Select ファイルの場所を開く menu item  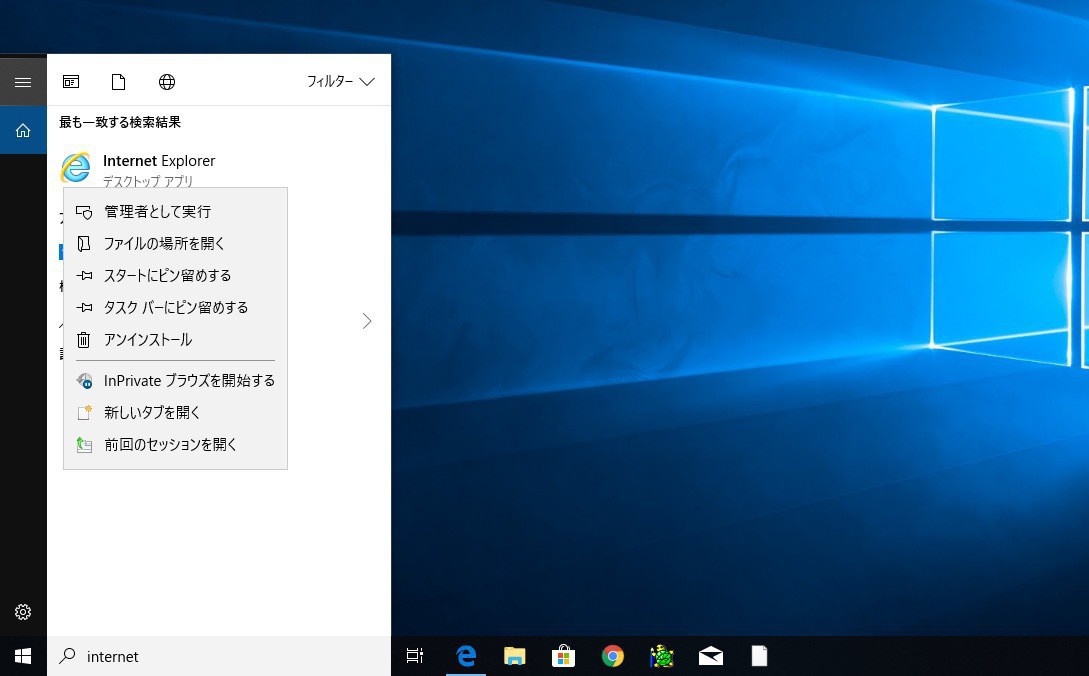coord(164,244)
